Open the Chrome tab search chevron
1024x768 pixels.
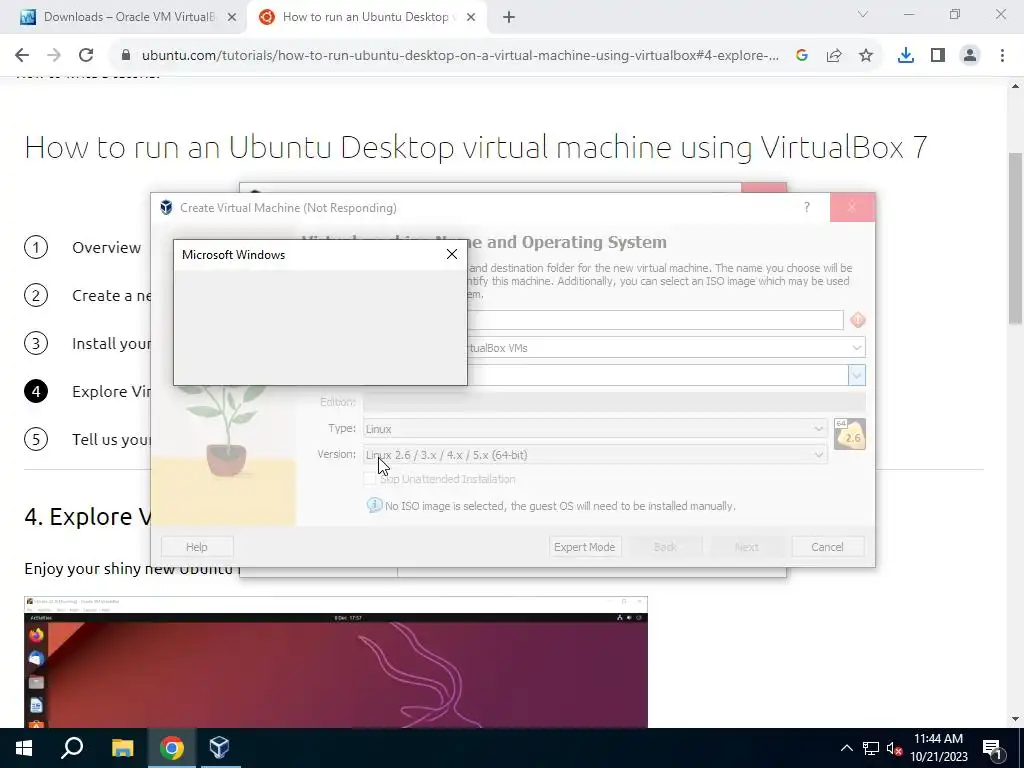[863, 14]
